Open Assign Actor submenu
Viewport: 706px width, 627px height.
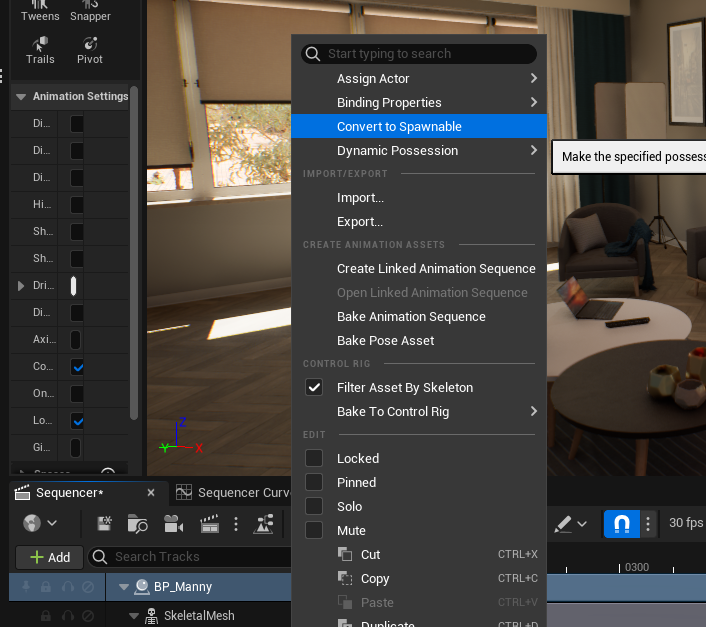tap(419, 78)
